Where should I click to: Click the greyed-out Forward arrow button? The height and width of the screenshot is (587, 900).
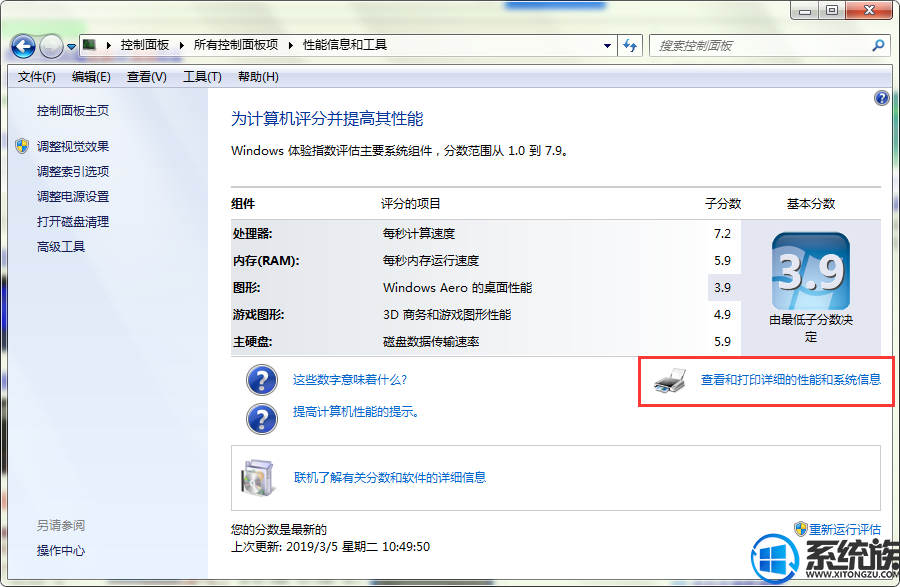pos(52,46)
